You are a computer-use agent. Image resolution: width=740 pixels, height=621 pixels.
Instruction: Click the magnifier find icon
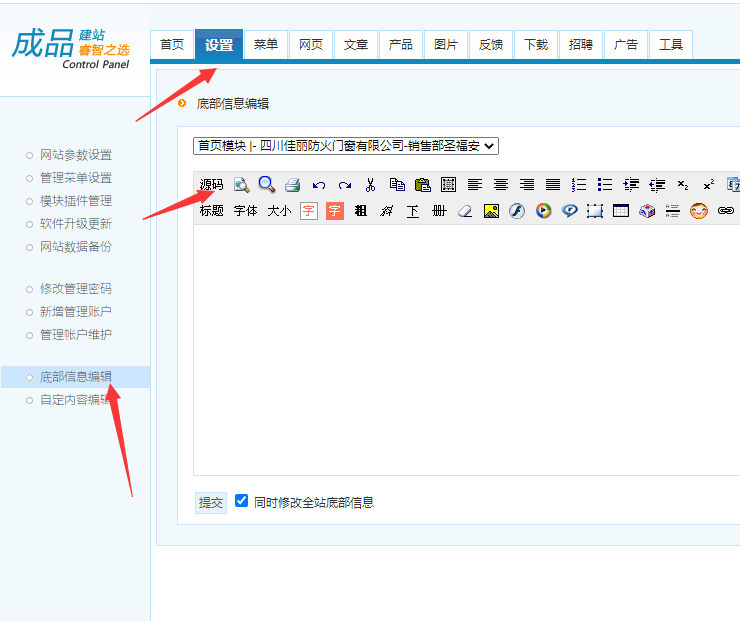266,185
